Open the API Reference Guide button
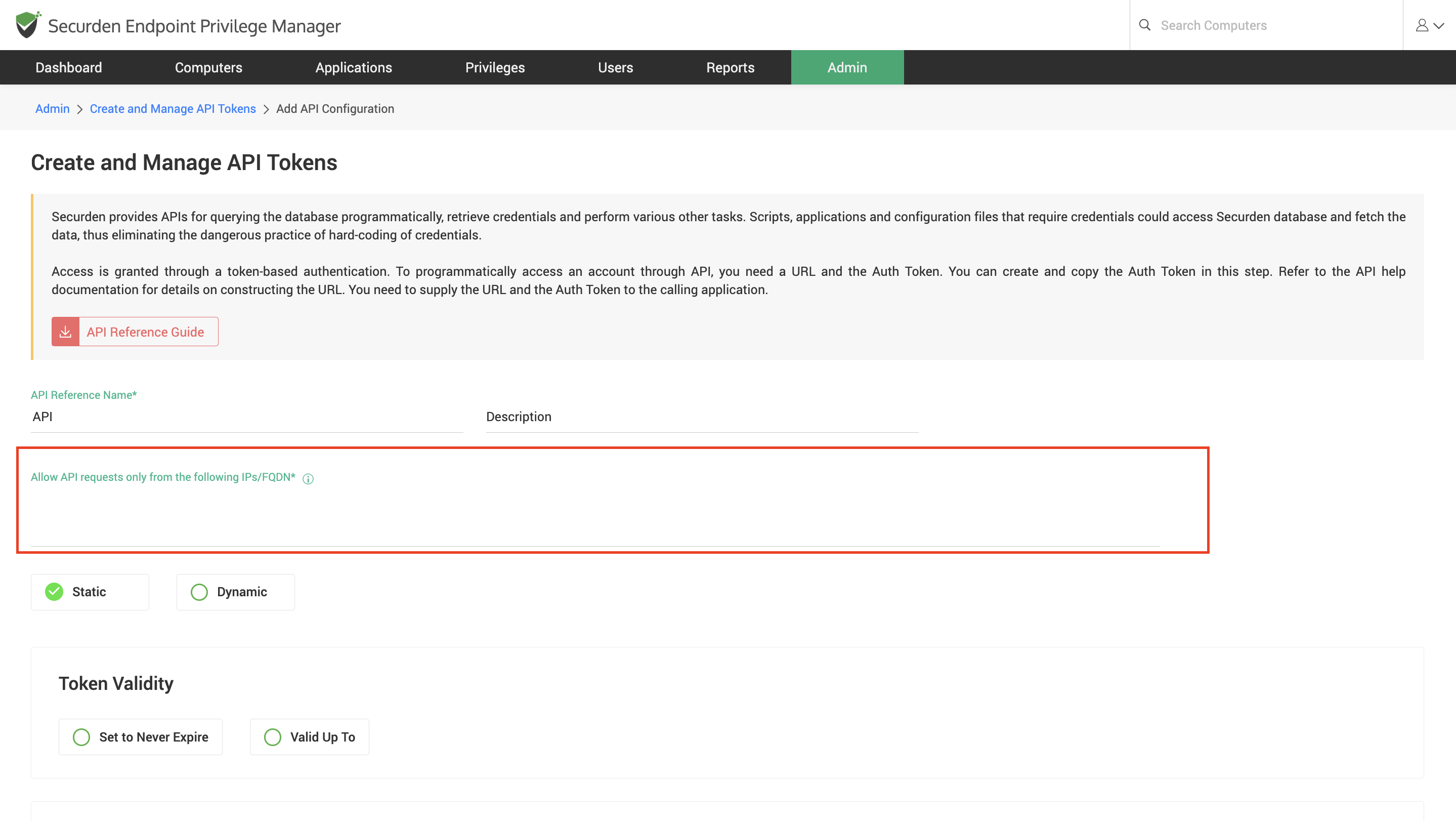 (x=145, y=332)
